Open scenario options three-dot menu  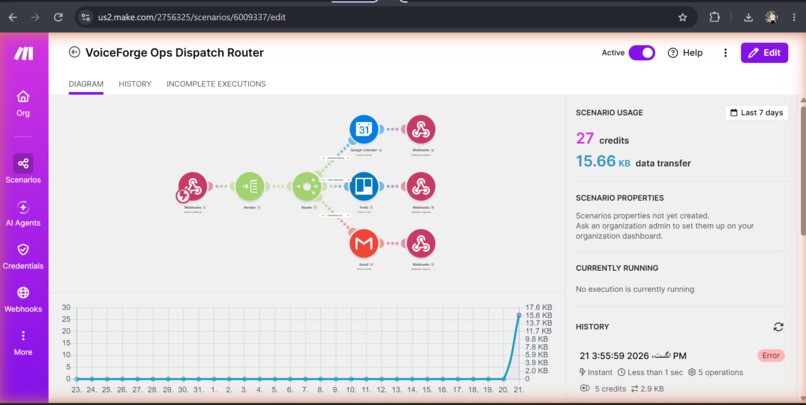tap(725, 52)
